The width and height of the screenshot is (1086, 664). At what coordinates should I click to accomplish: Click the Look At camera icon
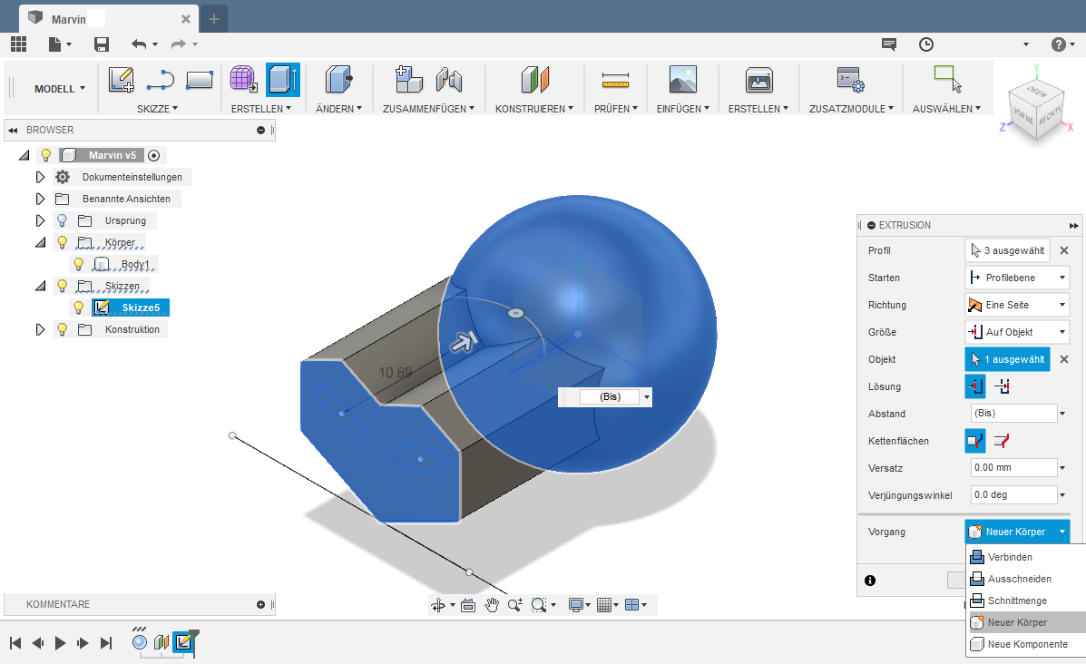coord(468,605)
